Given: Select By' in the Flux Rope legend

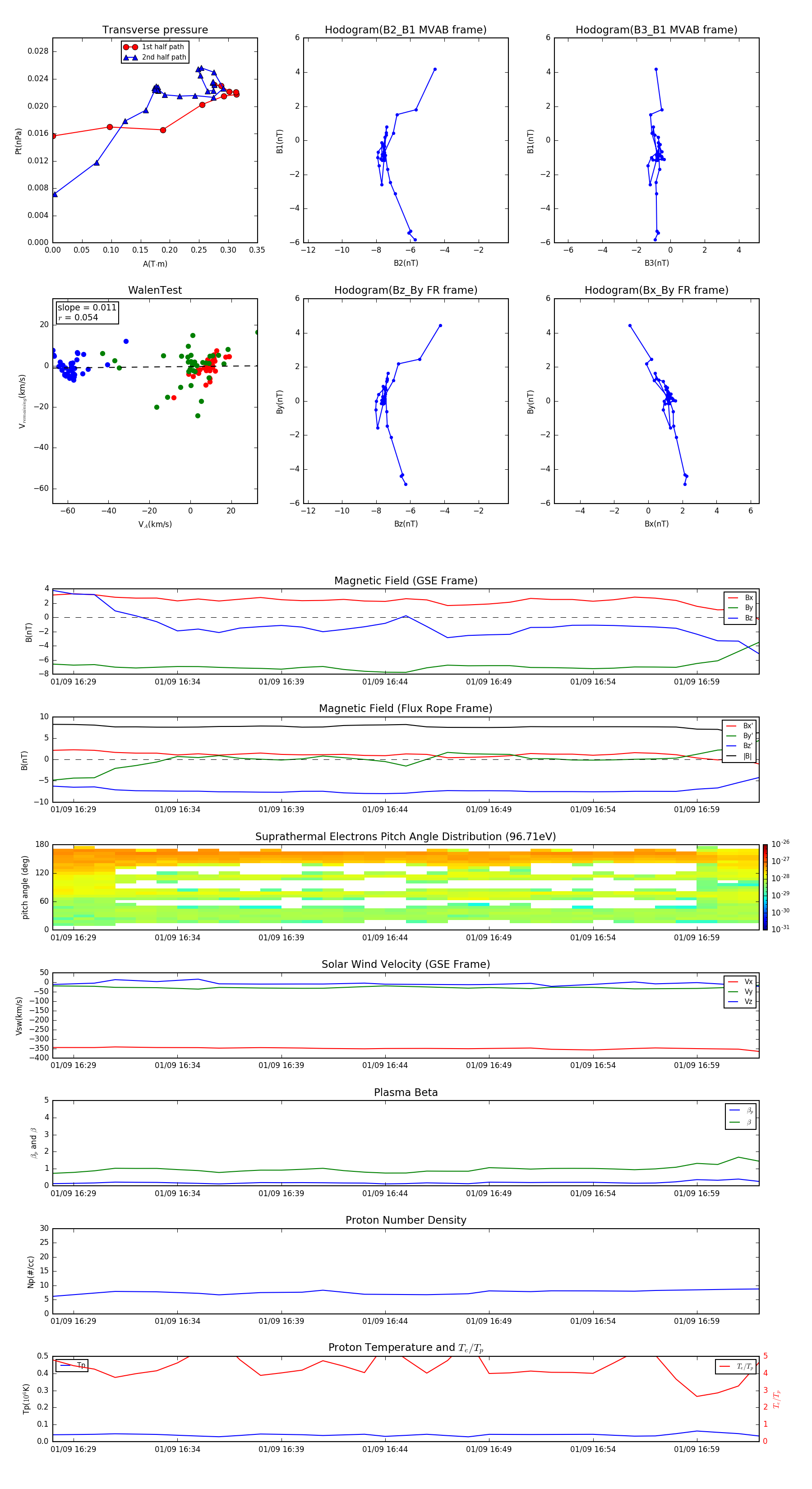Looking at the screenshot, I should click(x=740, y=736).
